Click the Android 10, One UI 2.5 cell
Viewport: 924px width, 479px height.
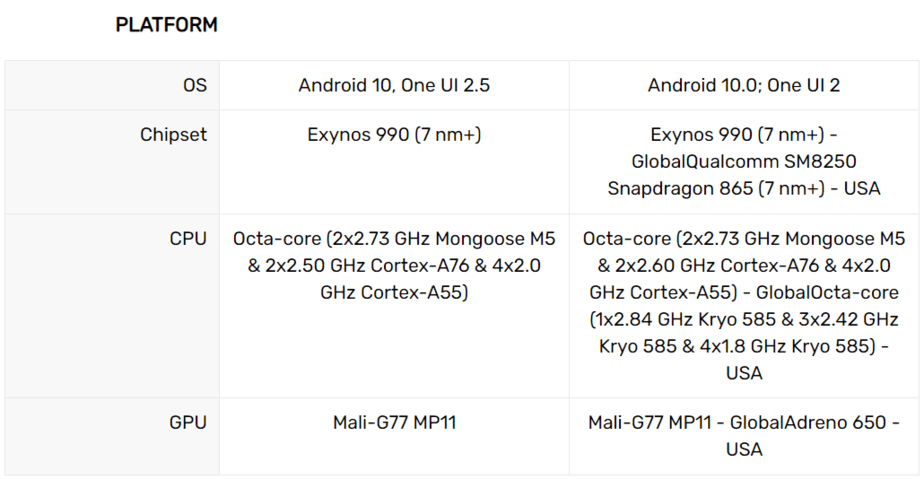[x=394, y=85]
